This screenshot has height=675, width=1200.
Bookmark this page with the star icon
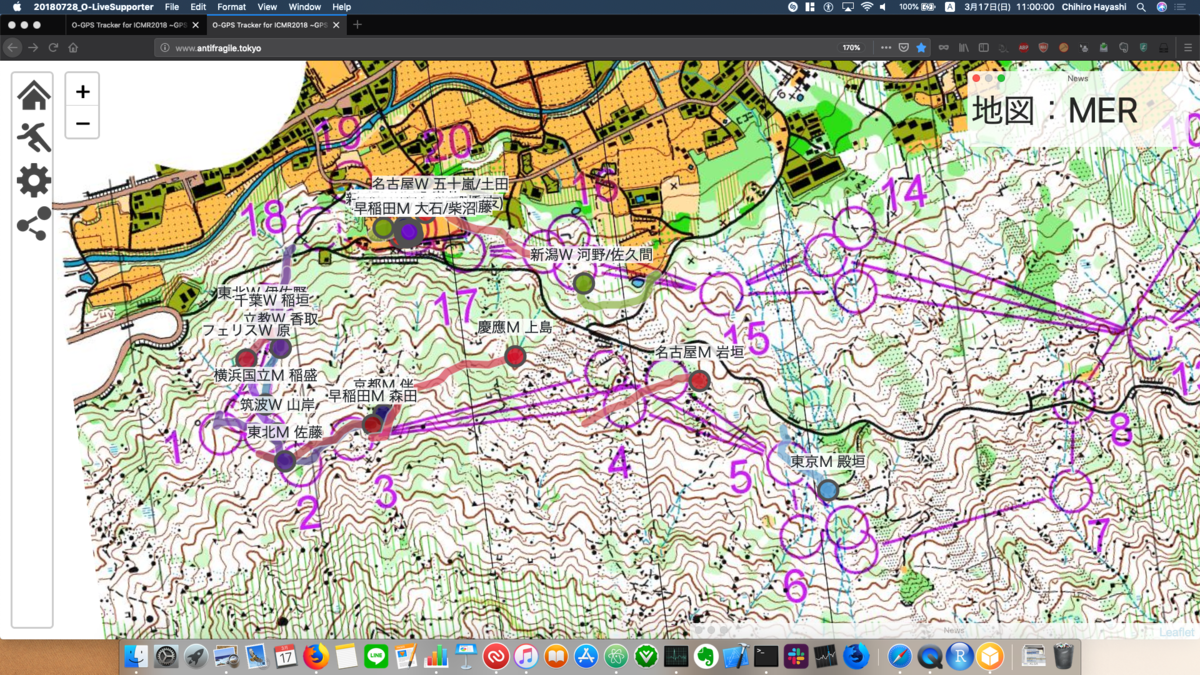click(921, 47)
